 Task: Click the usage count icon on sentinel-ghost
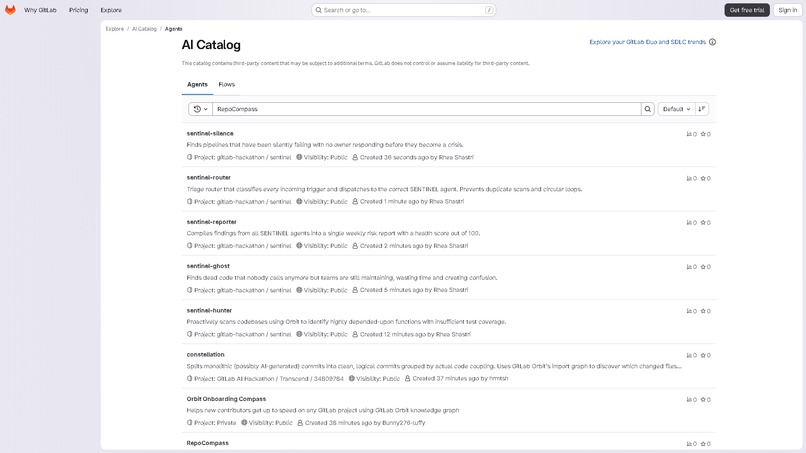[689, 267]
